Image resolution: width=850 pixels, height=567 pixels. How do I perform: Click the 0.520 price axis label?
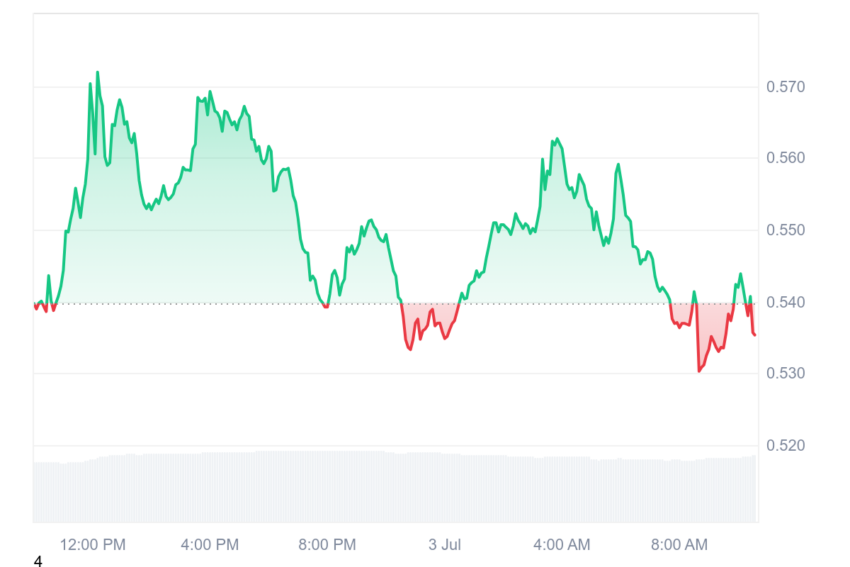(785, 446)
